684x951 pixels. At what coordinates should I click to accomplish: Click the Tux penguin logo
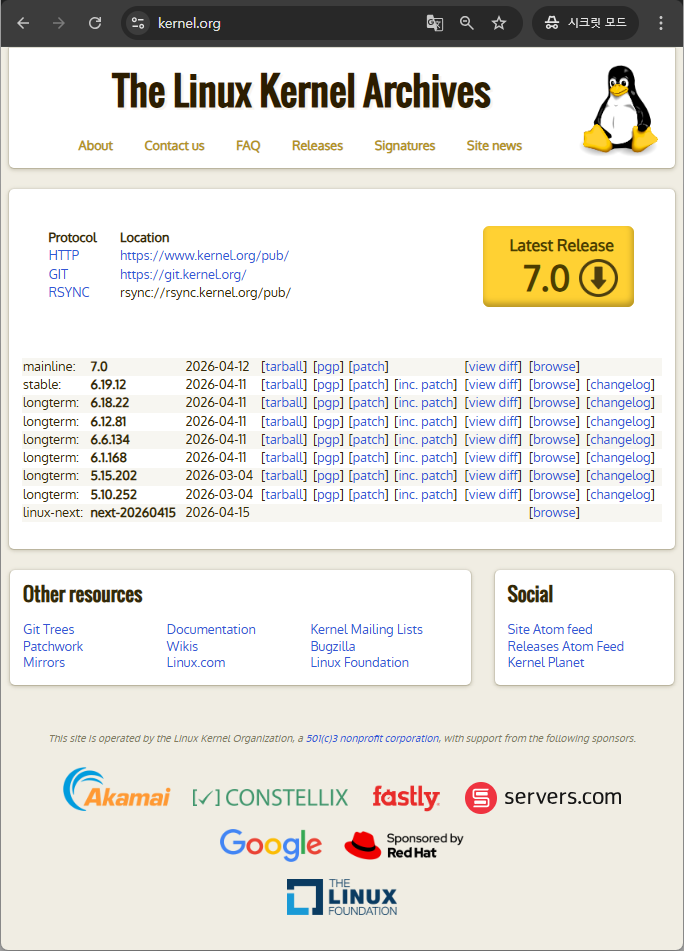point(620,109)
